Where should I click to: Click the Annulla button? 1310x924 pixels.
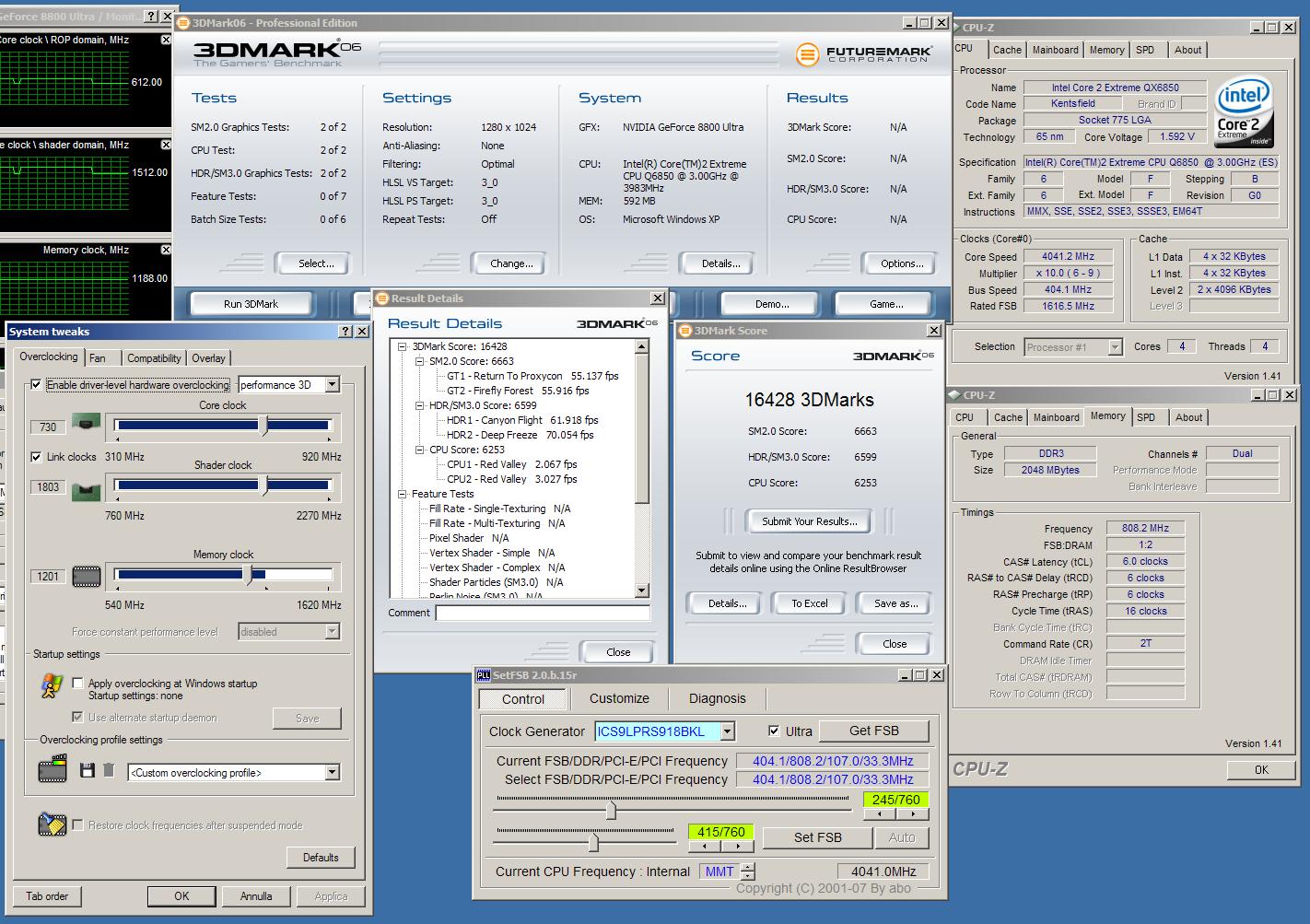point(256,896)
